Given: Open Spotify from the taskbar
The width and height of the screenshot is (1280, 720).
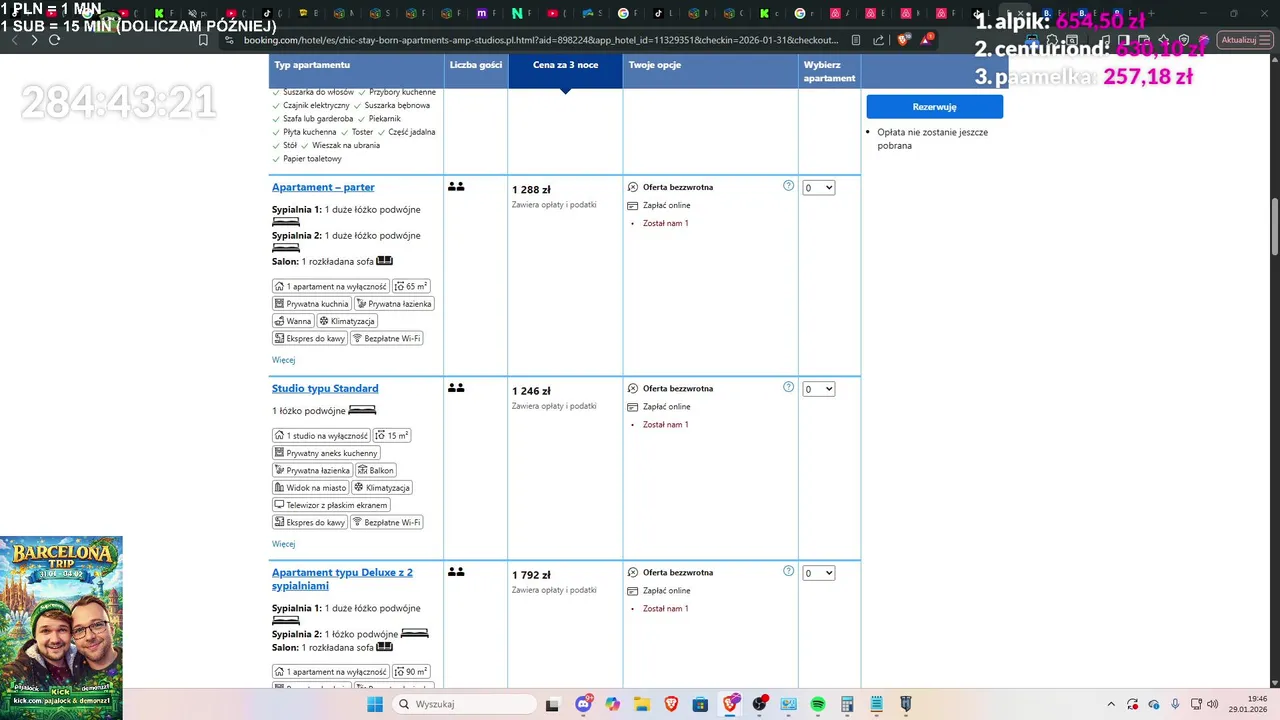Looking at the screenshot, I should pyautogui.click(x=817, y=704).
